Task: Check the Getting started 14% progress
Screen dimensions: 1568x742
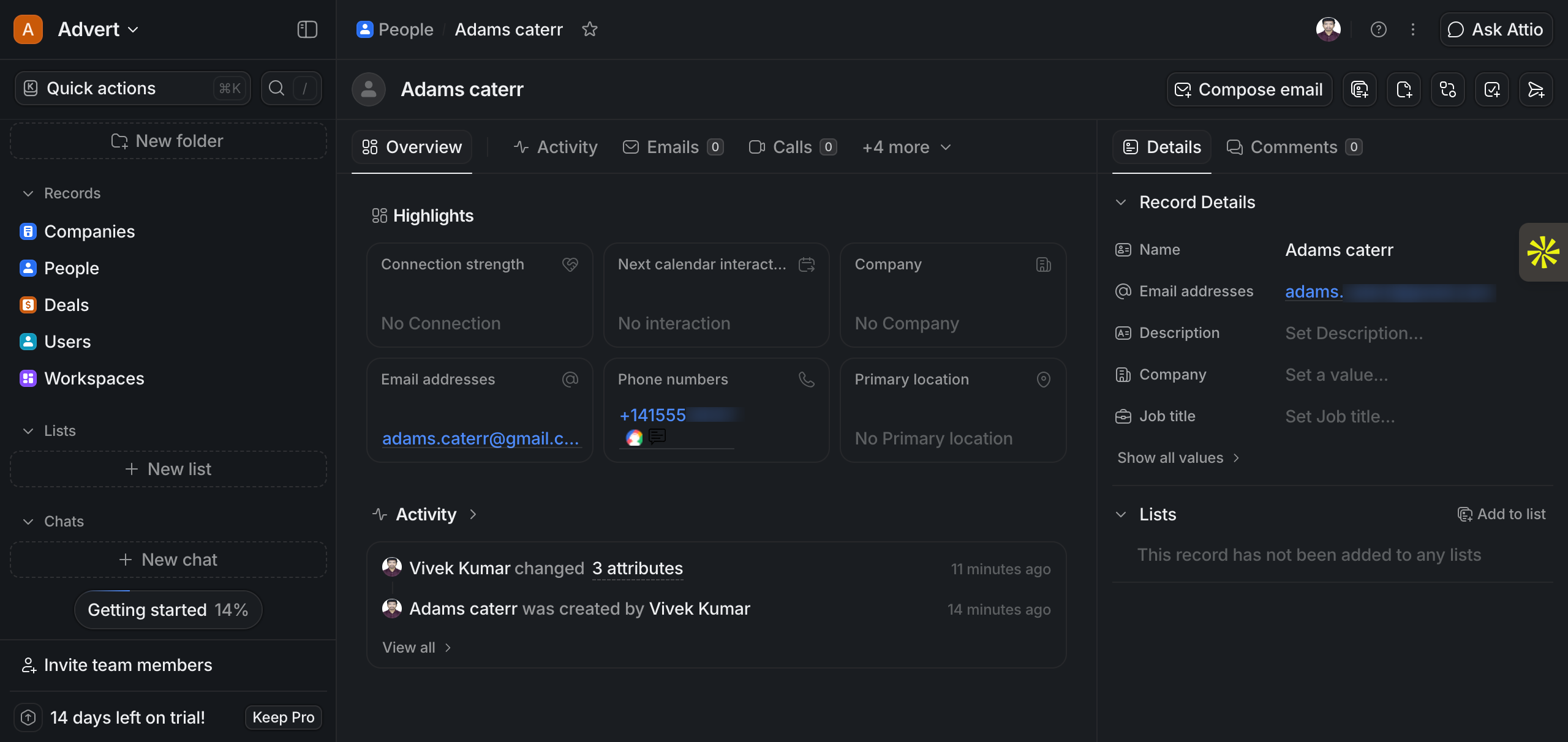Action: [168, 609]
